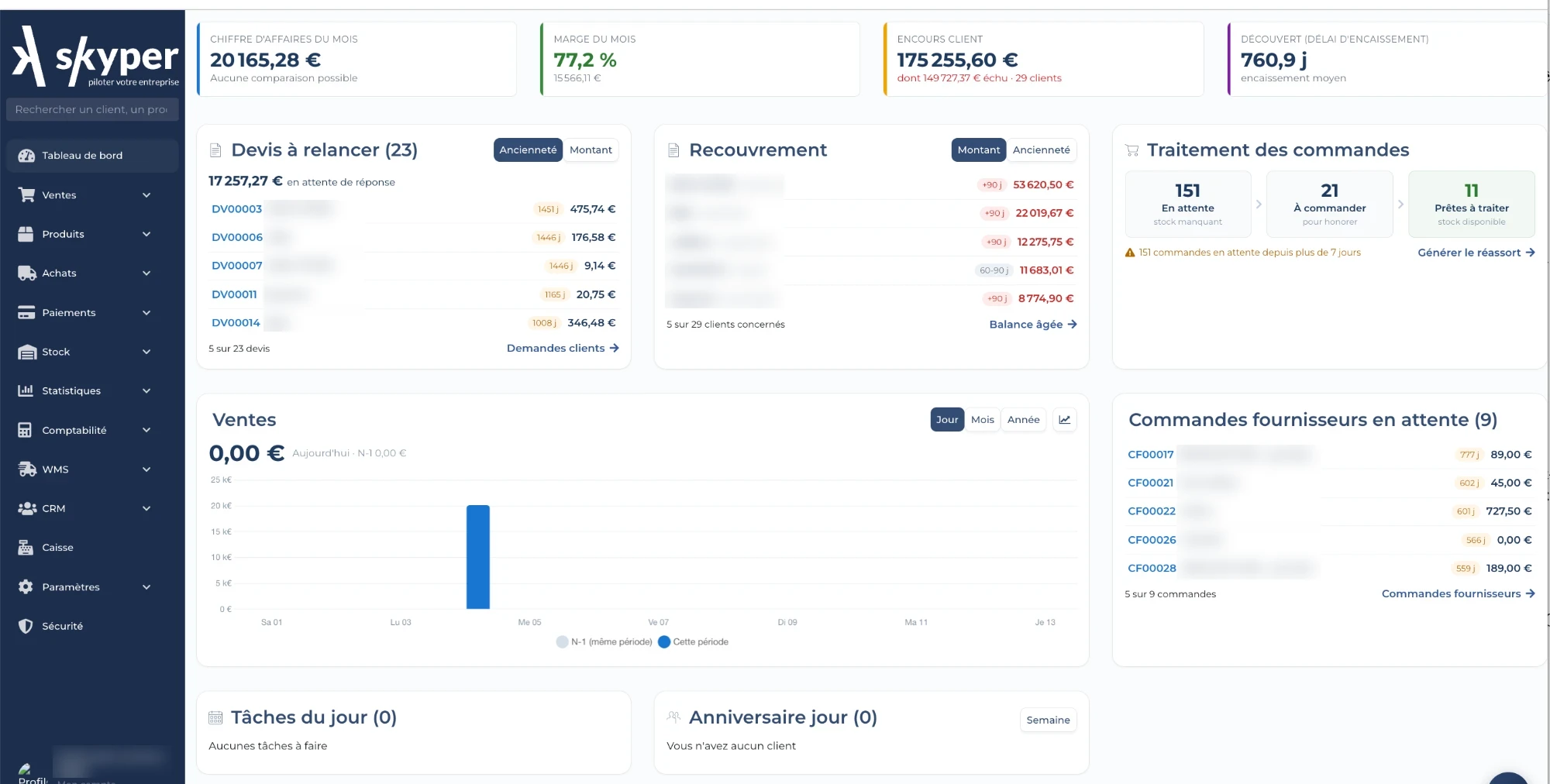Screen dimensions: 1550x784
Task: Click the Sécurité shield icon
Action: pyautogui.click(x=26, y=626)
